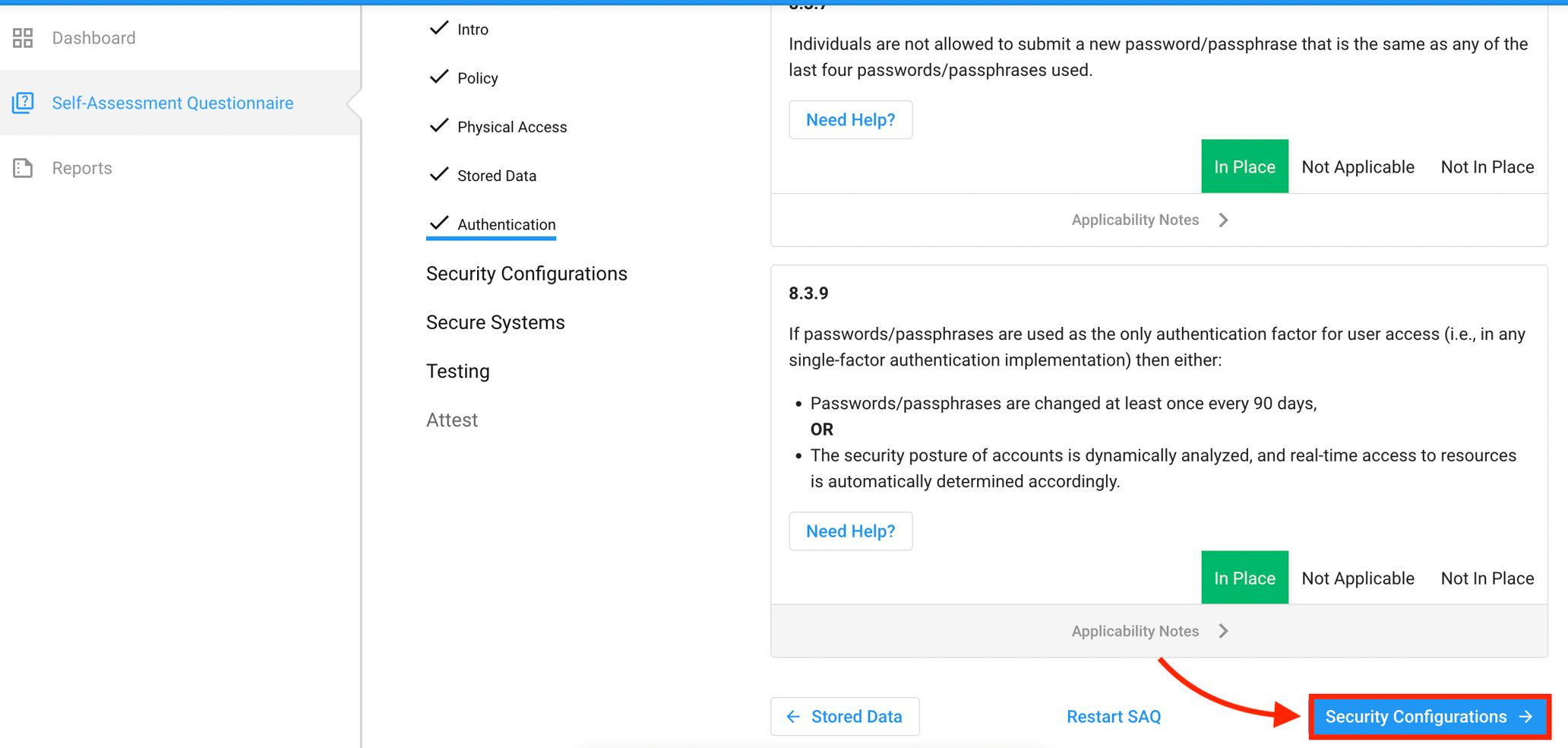Set the upper requirement to Not In Place

(1487, 167)
